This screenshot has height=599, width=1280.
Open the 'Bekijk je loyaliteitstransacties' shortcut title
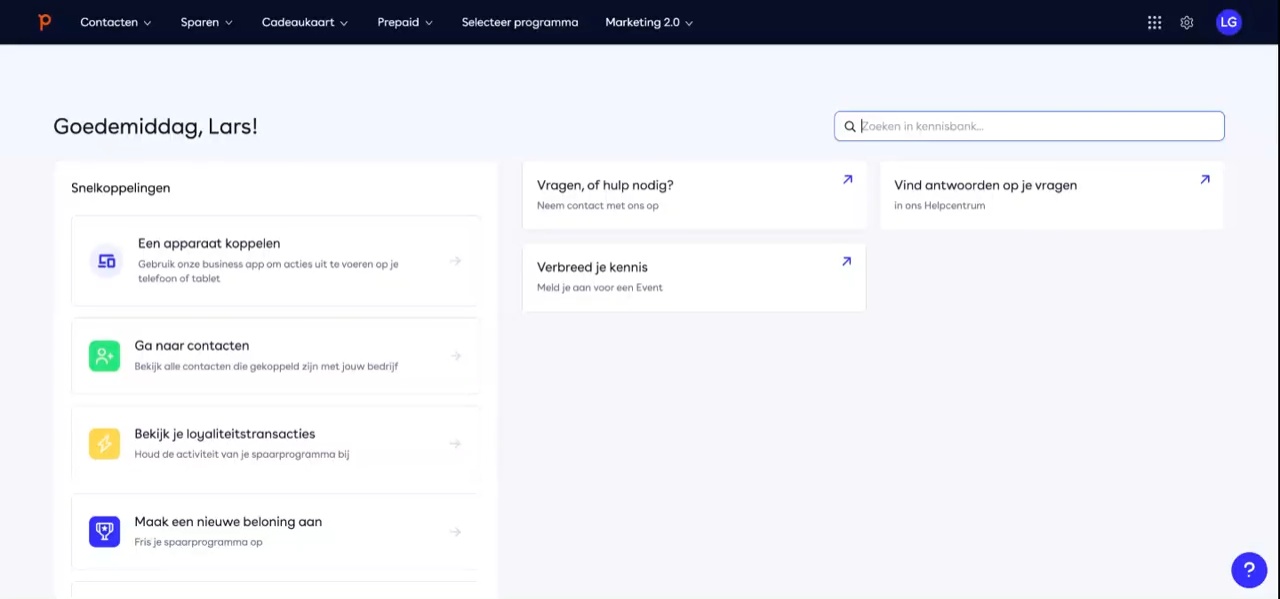pyautogui.click(x=225, y=433)
